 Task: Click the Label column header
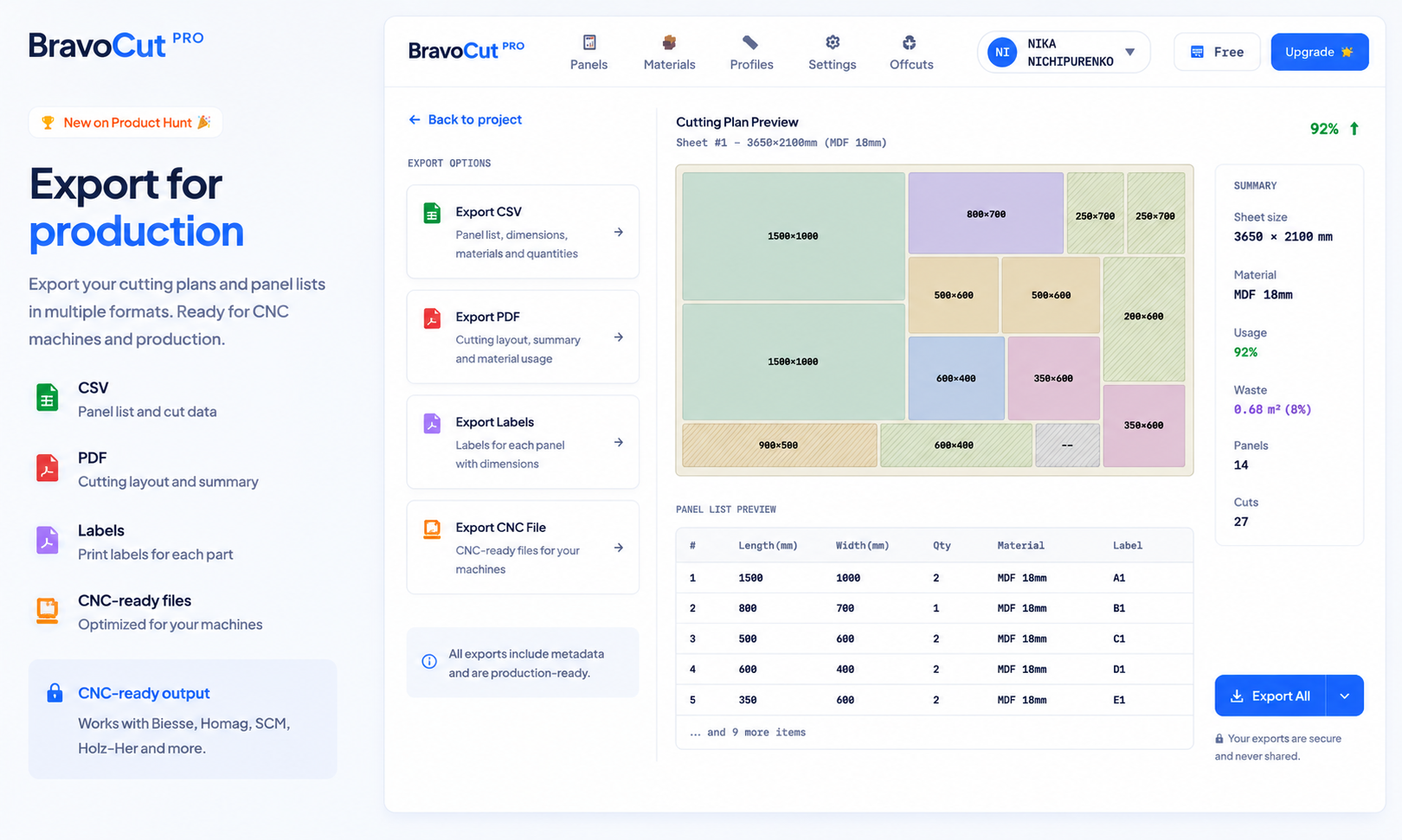(1128, 545)
